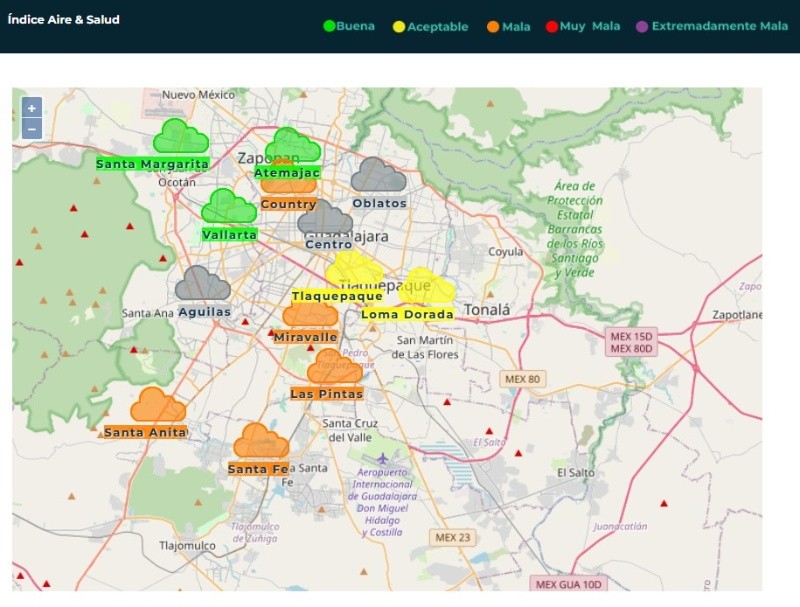Image resolution: width=800 pixels, height=607 pixels.
Task: Open the Santa Anita orange cloud station
Action: [158, 406]
